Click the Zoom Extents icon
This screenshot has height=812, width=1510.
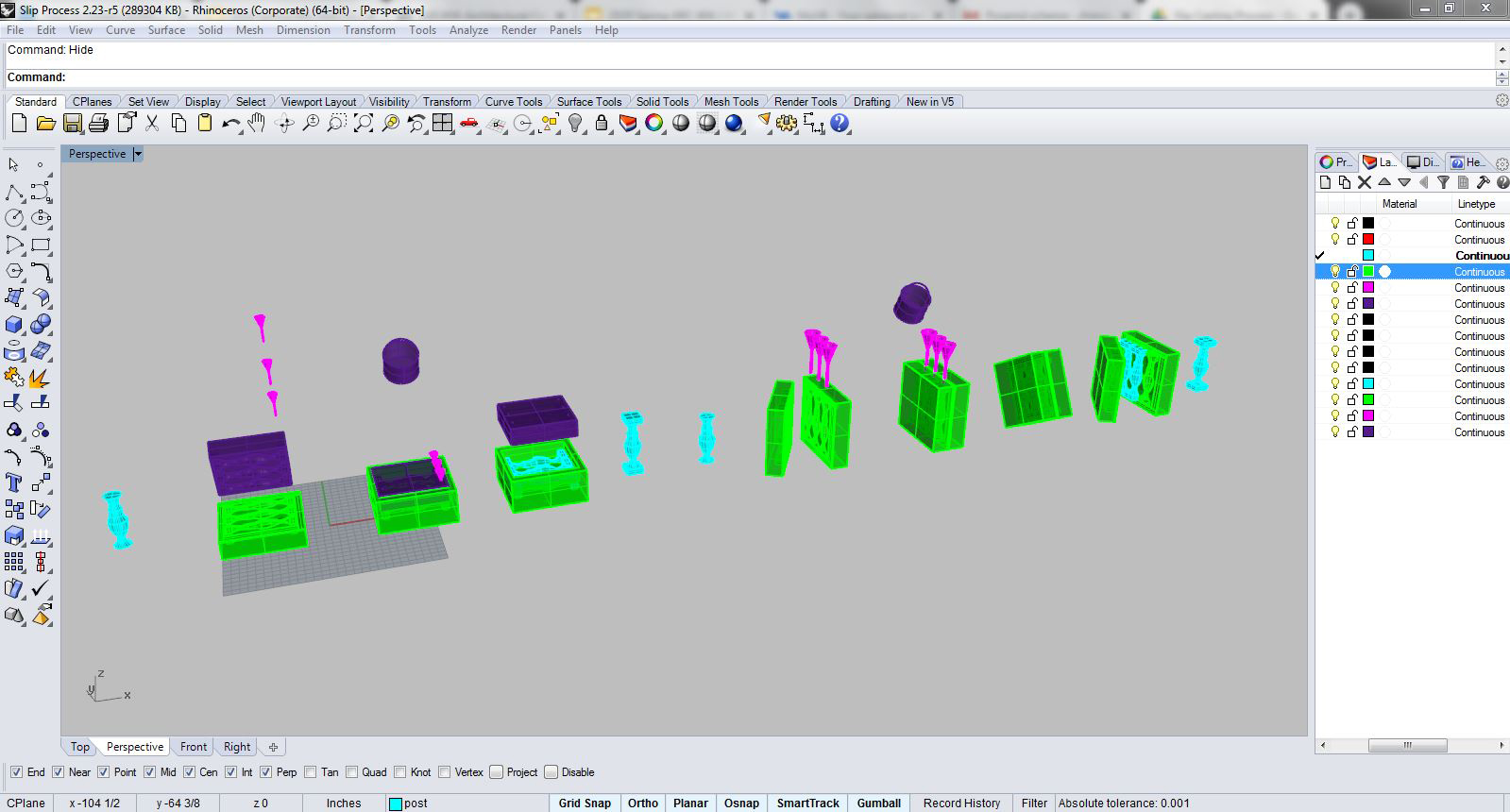363,124
